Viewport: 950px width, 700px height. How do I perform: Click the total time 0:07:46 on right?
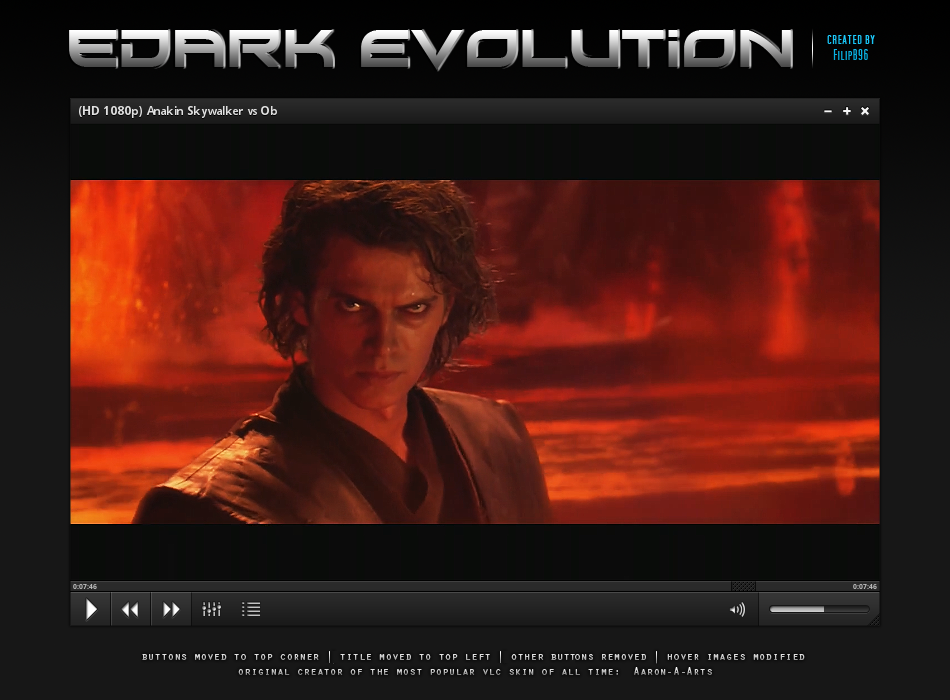pos(865,587)
